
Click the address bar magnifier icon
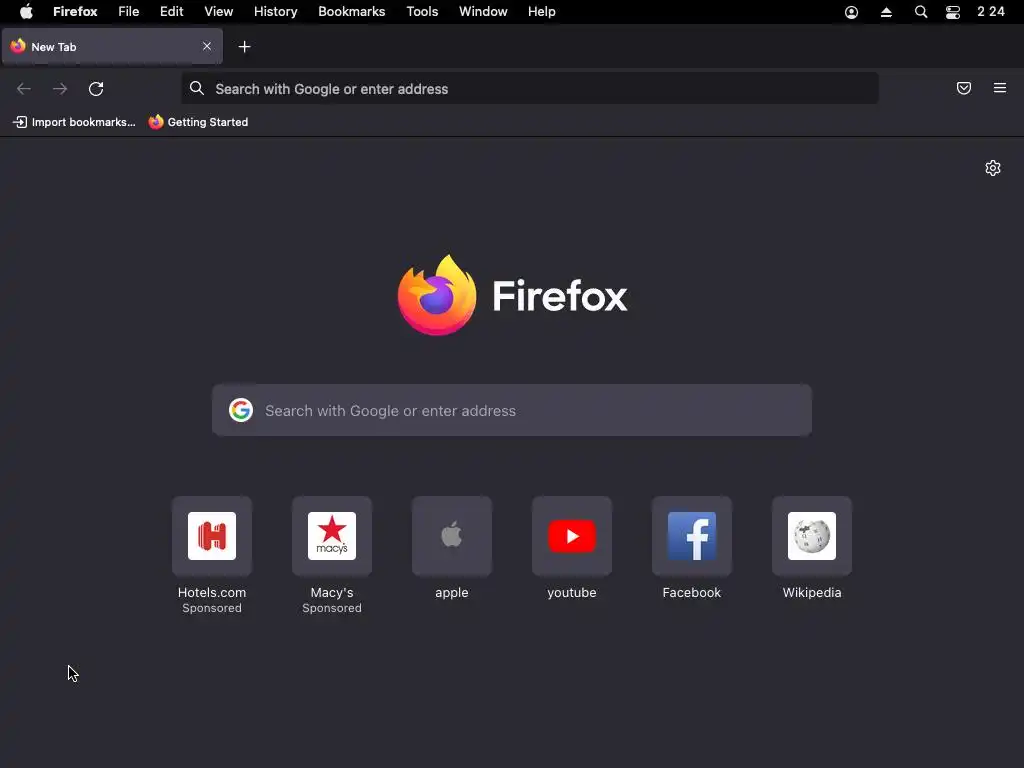tap(197, 88)
